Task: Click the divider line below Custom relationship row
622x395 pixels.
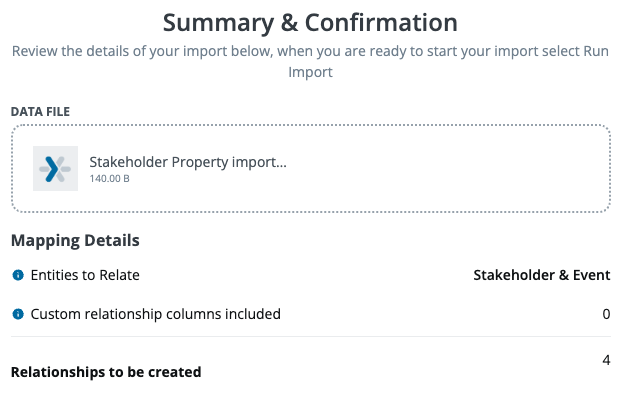Action: point(311,337)
